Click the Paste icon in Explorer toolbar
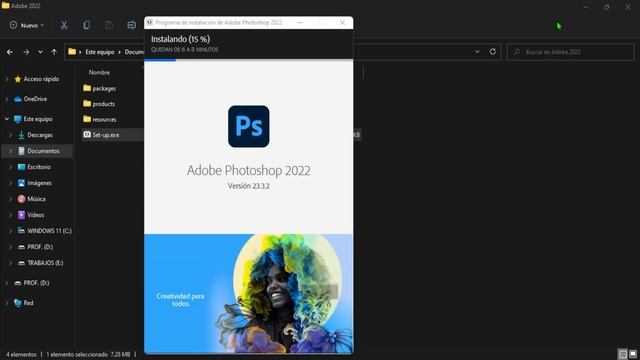Viewport: 640px width, 360px height. (x=109, y=25)
